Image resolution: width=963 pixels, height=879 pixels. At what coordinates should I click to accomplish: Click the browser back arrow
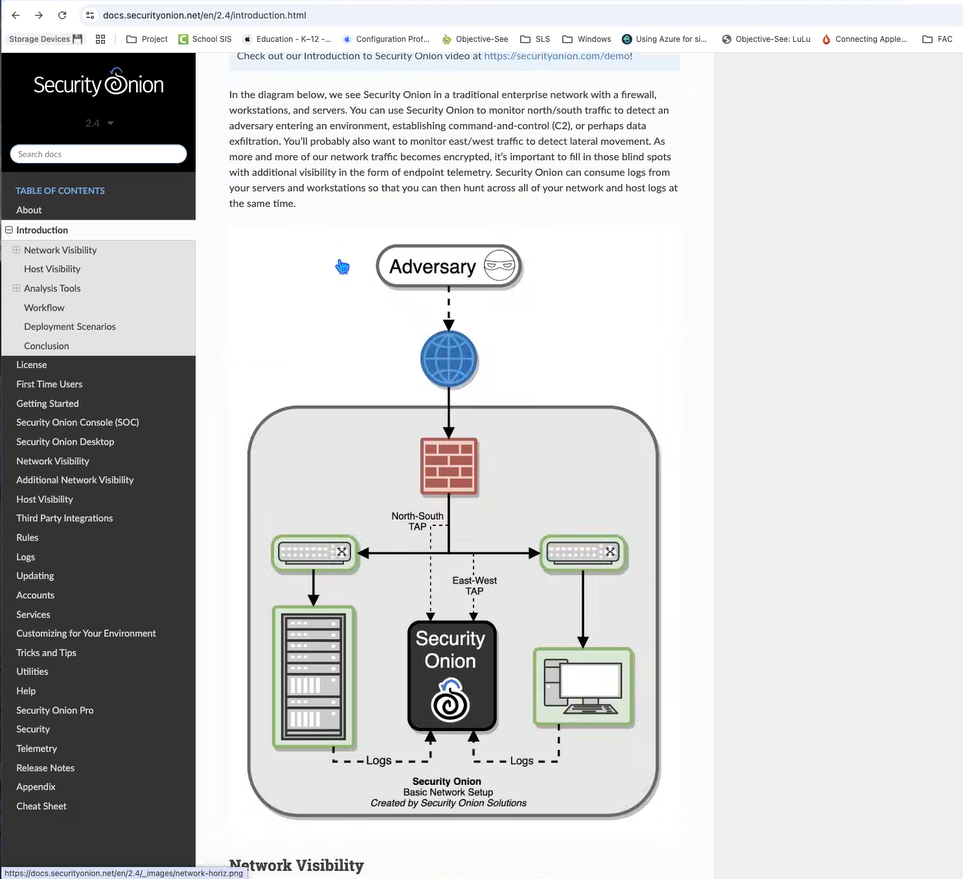[x=15, y=15]
